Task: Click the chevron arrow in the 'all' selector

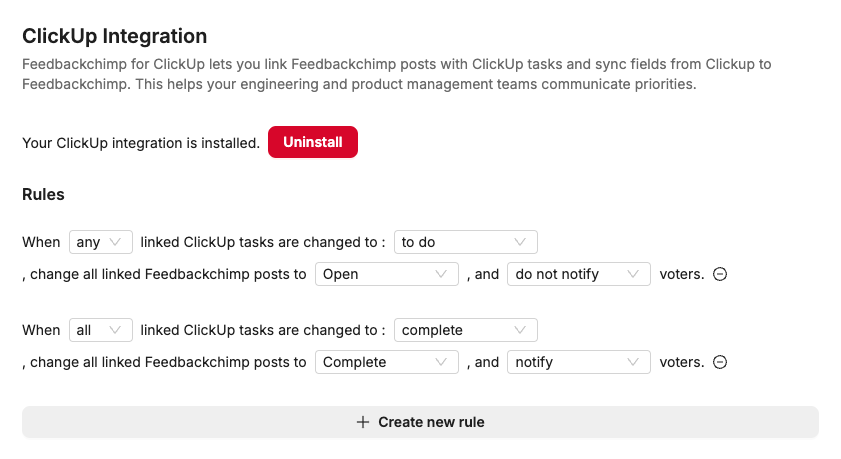Action: (118, 330)
